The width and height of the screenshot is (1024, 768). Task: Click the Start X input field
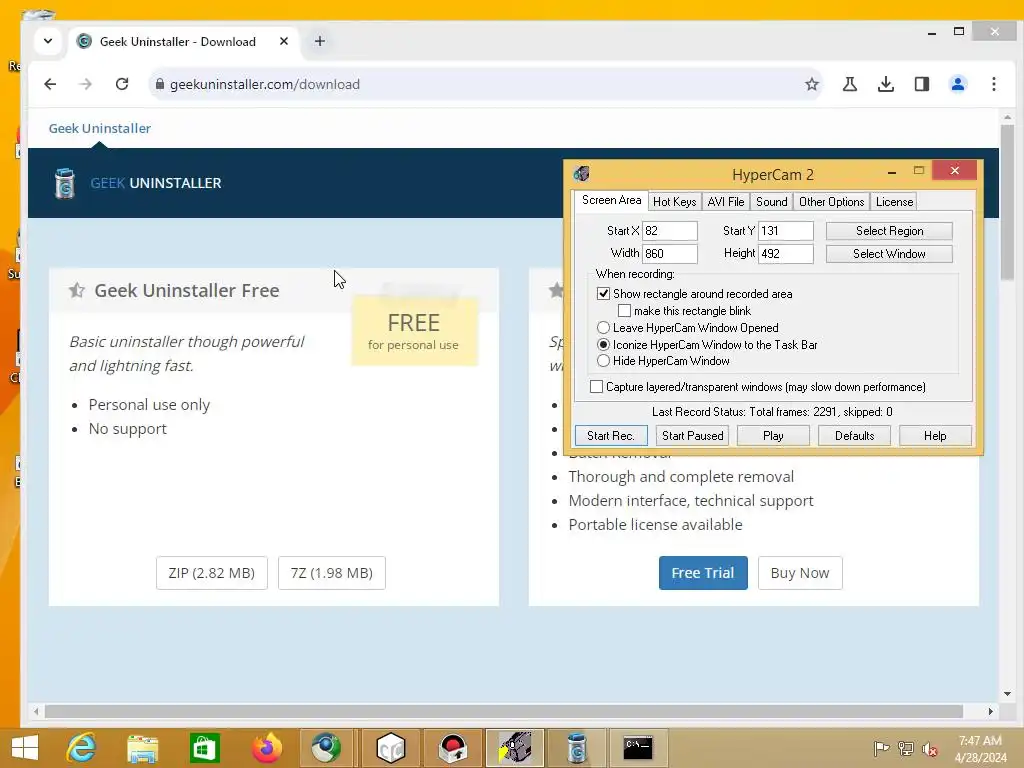point(670,231)
